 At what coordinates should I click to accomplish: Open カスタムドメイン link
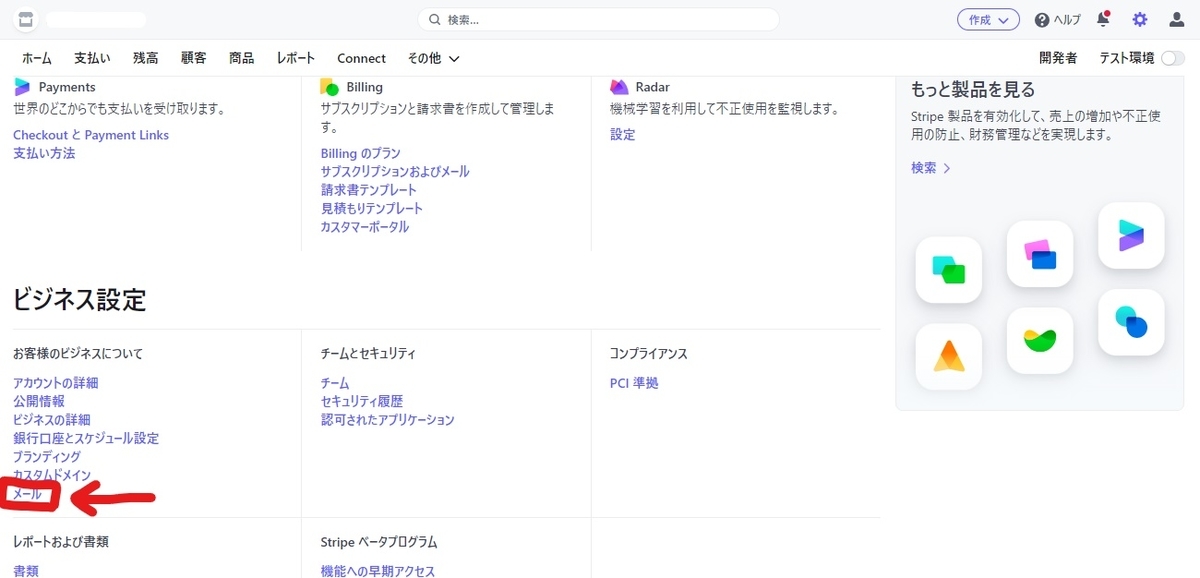(x=52, y=475)
